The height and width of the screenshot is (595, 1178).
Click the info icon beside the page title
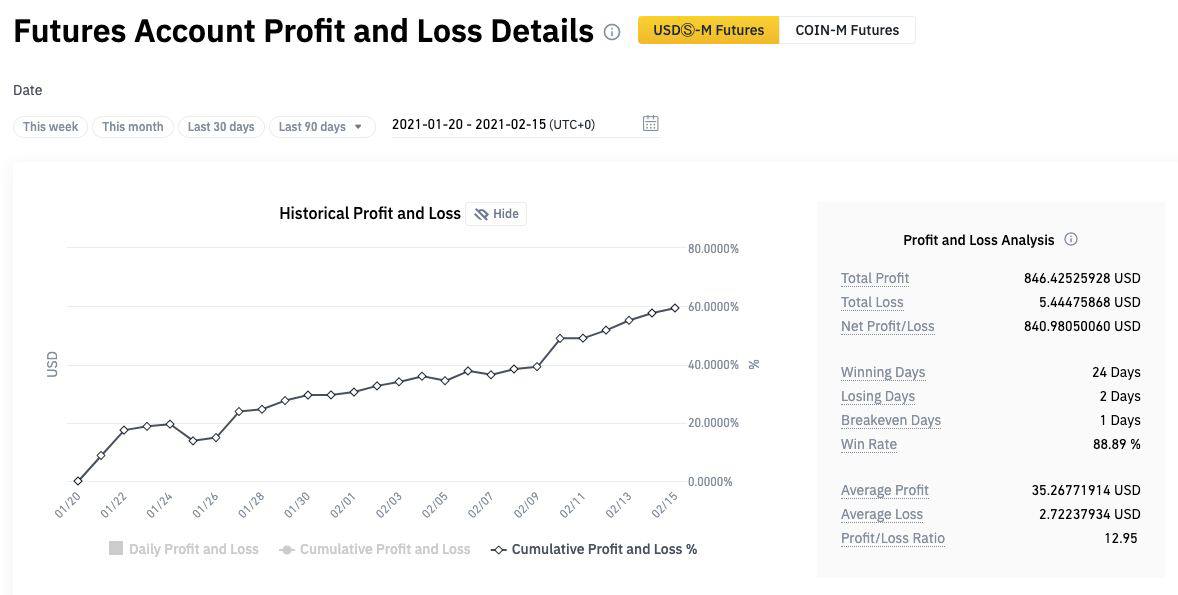click(x=612, y=32)
